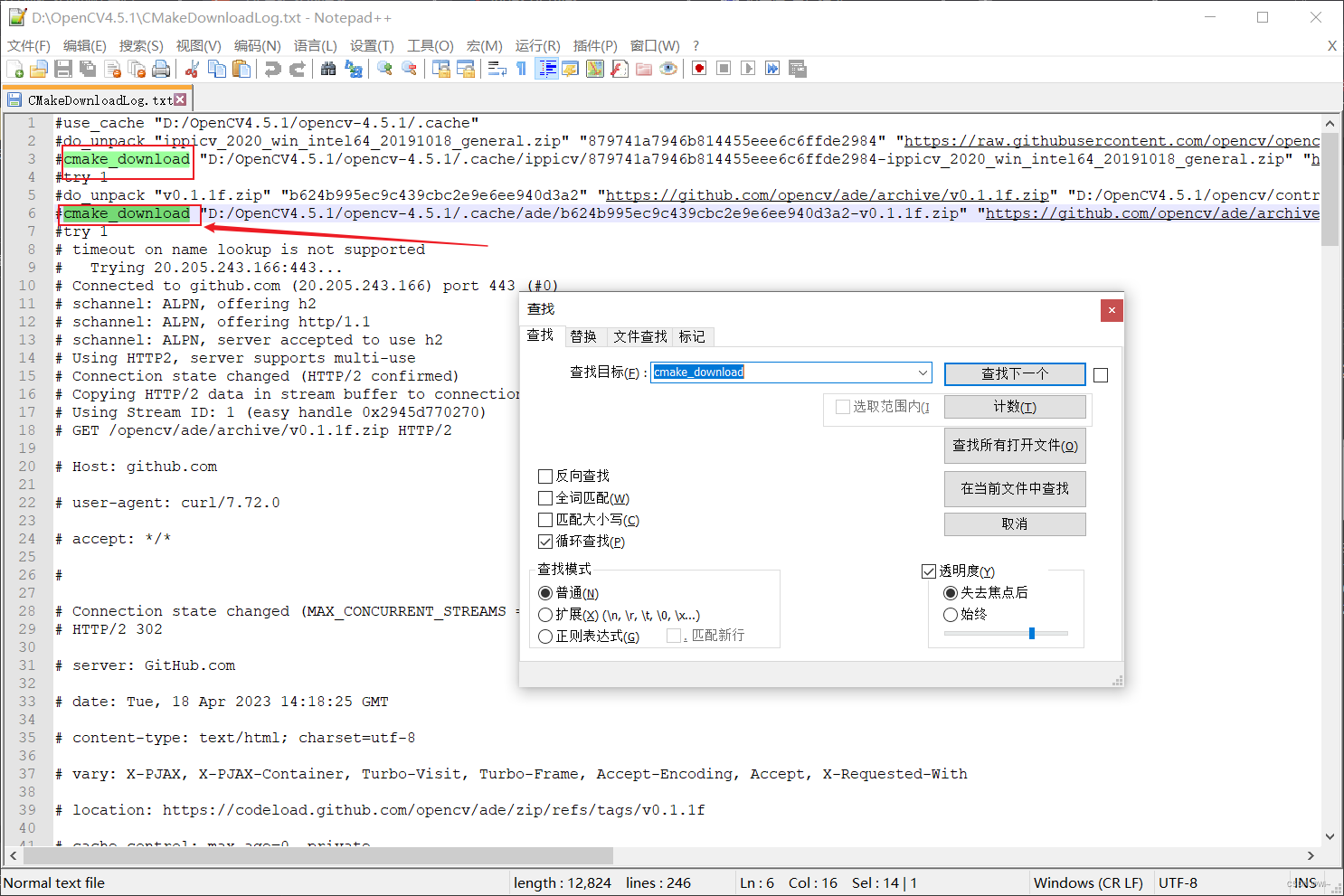1344x896 pixels.
Task: Click the Copy toolbar icon
Action: [x=217, y=69]
